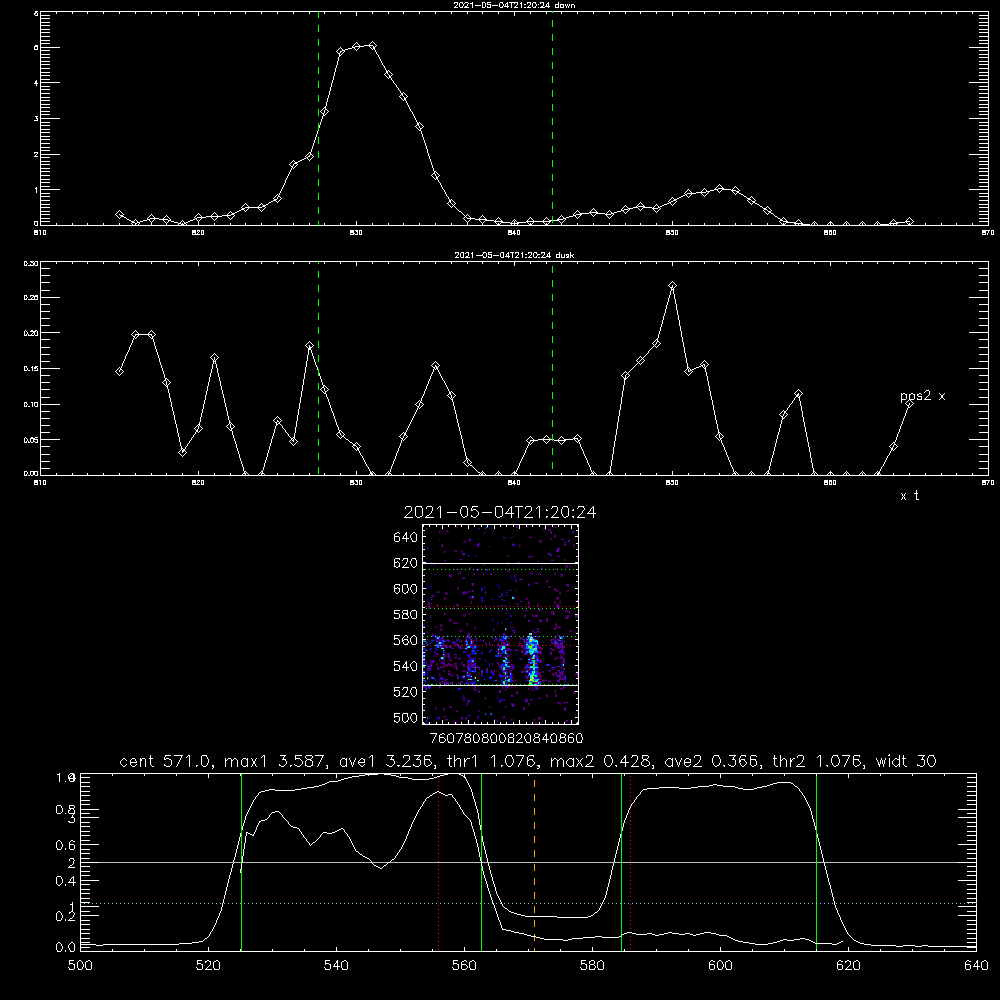Click dusk plot x-axis label '830'

coord(356,483)
